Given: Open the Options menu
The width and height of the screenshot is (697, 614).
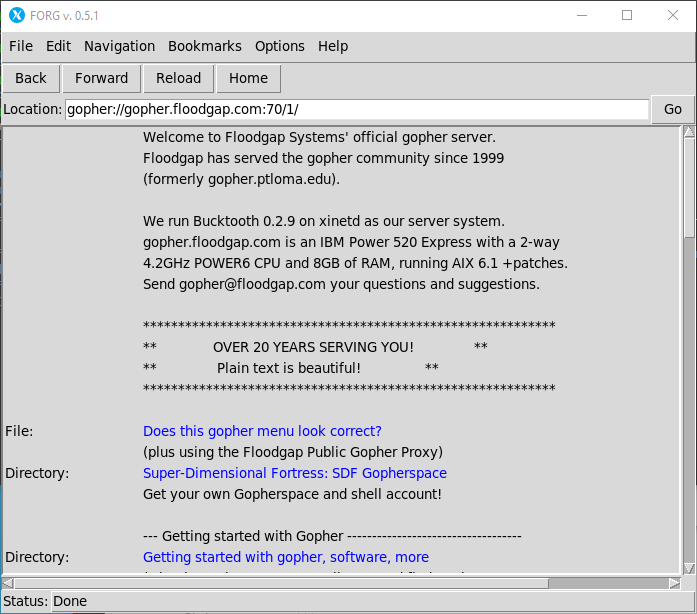Looking at the screenshot, I should [x=280, y=46].
